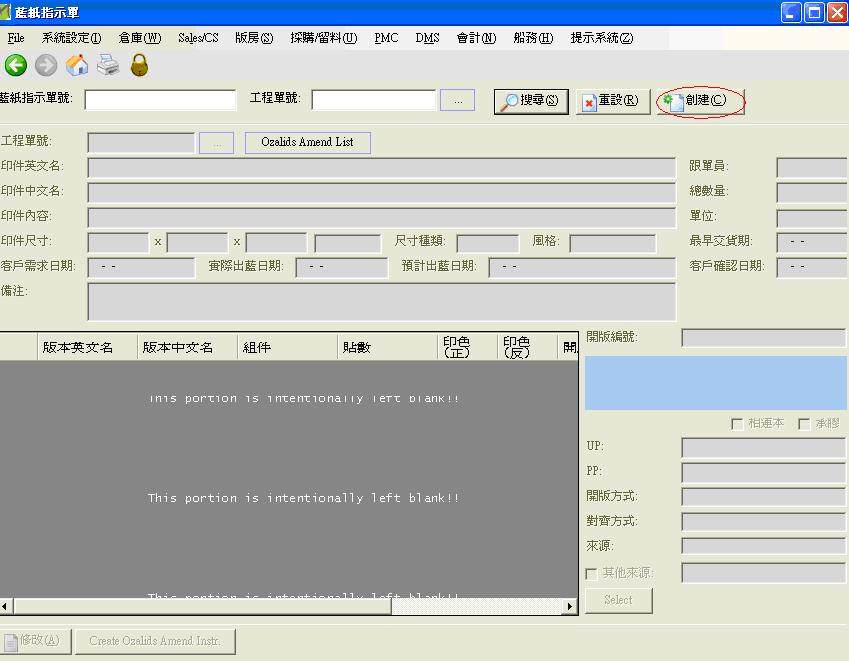Viewport: 849px width, 661px height.
Task: Click the green back arrow icon
Action: coord(16,66)
